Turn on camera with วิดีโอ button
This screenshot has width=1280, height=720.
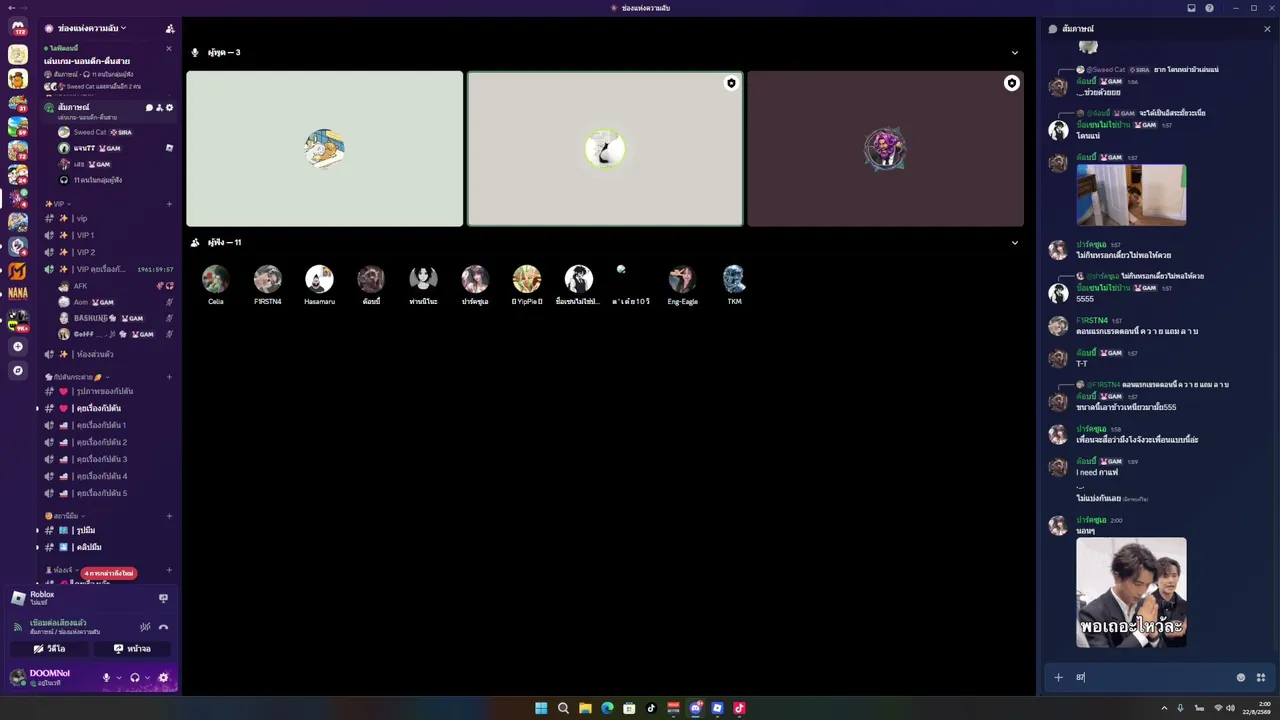(x=49, y=648)
